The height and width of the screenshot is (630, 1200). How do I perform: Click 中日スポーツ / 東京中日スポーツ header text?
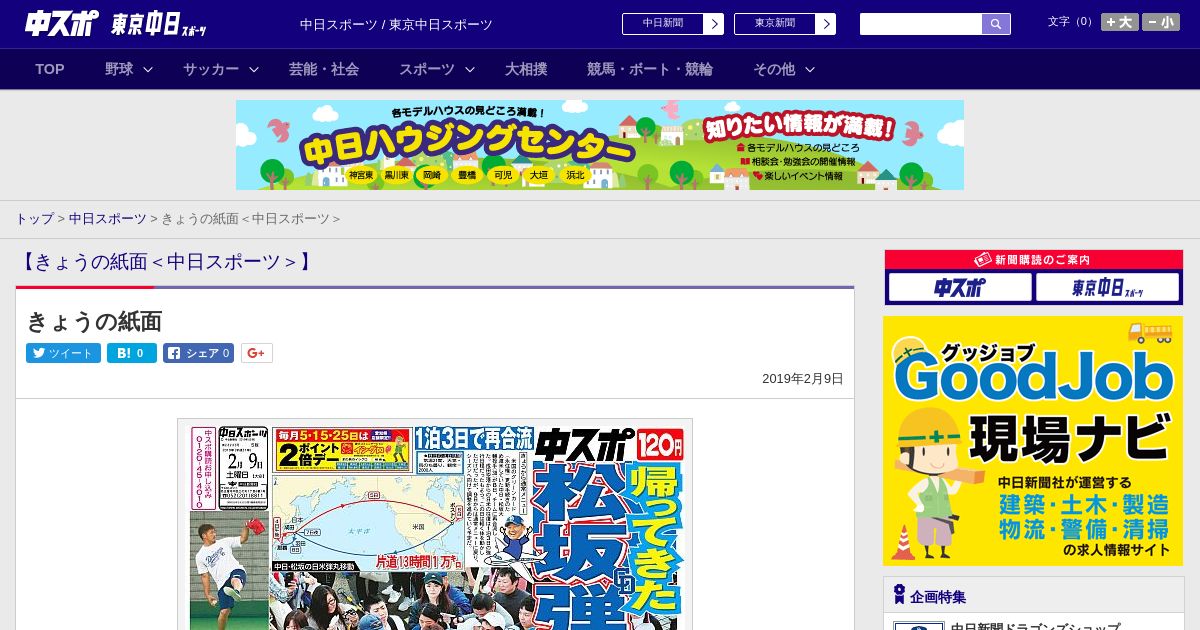point(396,24)
